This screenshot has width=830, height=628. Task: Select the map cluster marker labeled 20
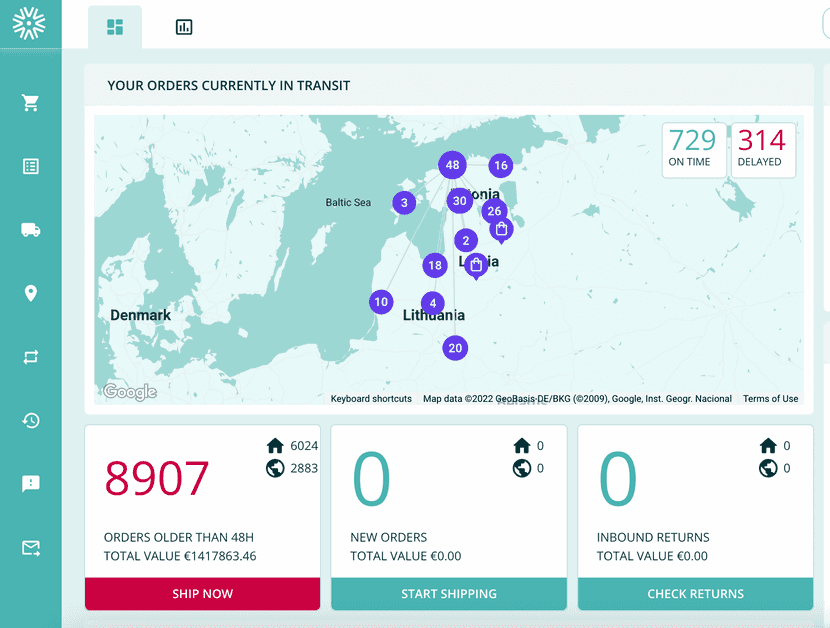tap(455, 348)
